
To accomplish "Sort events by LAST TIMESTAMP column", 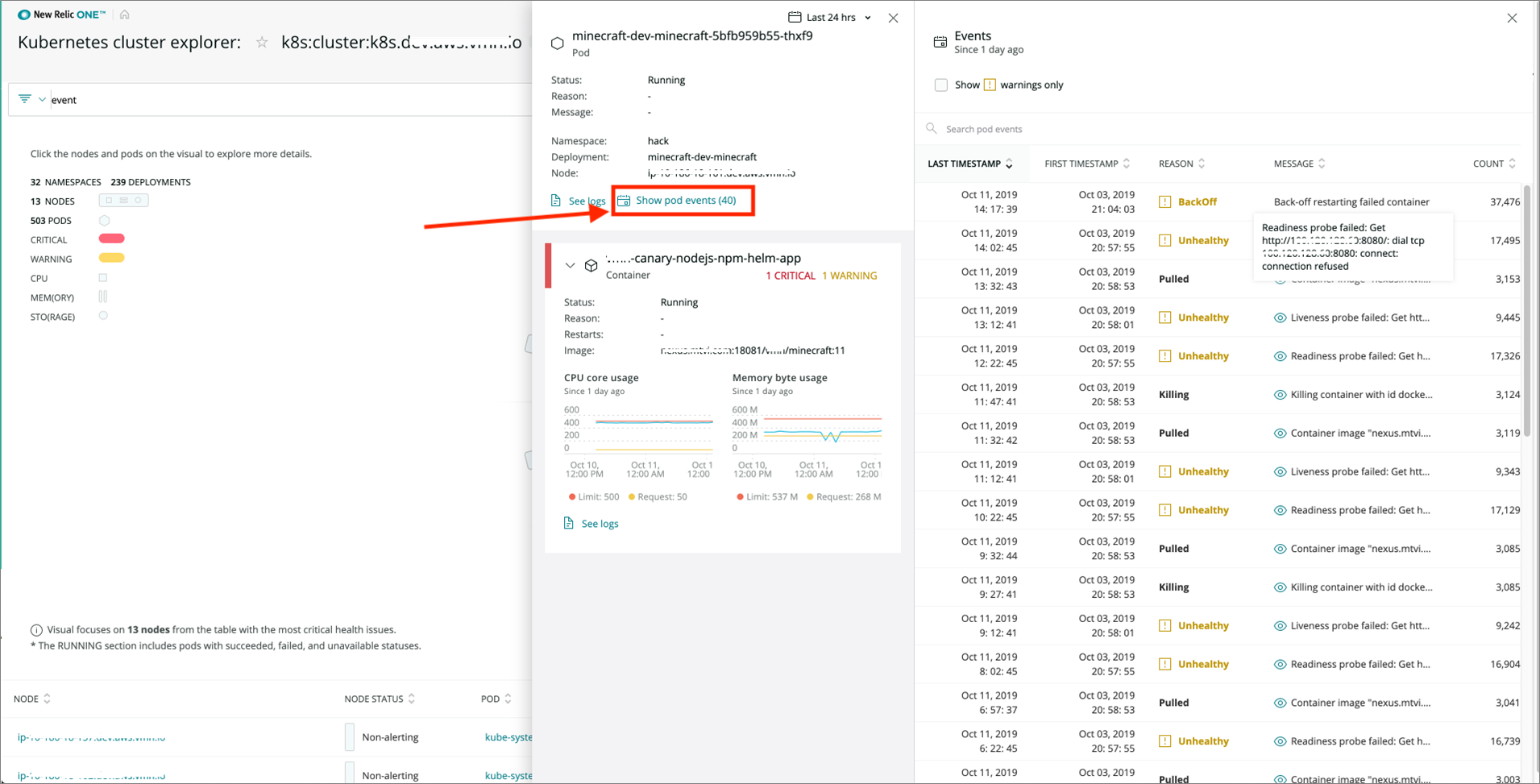I will (969, 164).
